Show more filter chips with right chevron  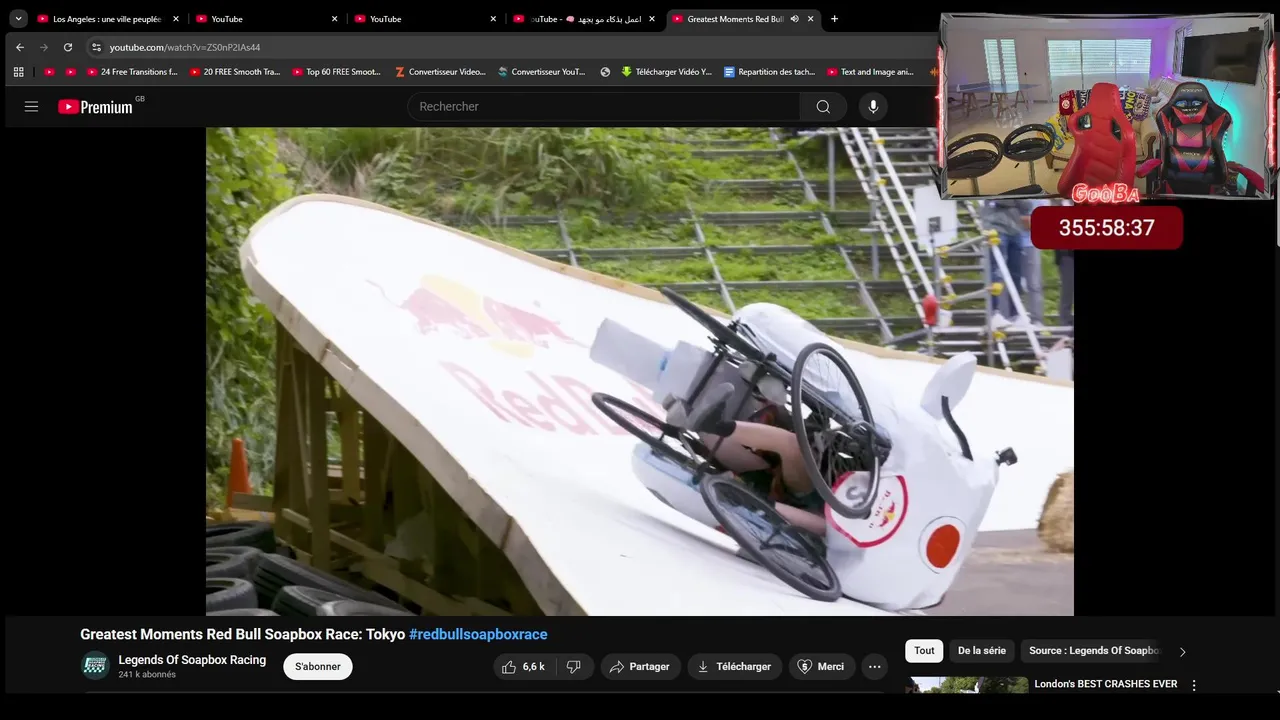(x=1182, y=652)
